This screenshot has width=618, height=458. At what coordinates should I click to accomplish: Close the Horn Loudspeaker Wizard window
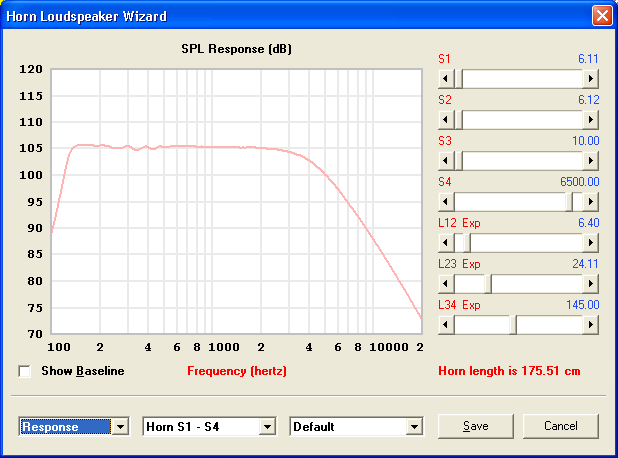(602, 16)
